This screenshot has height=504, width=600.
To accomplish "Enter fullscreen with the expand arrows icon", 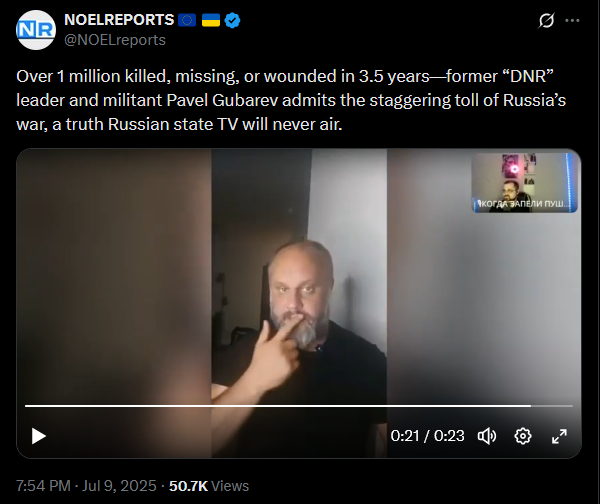I will [559, 436].
